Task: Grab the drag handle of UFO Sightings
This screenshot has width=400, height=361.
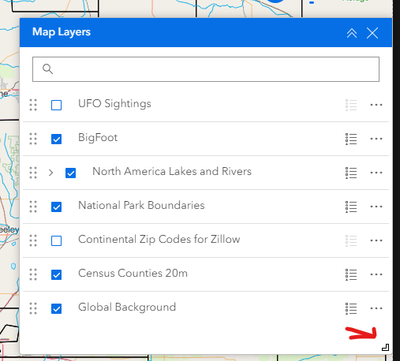Action: 33,105
